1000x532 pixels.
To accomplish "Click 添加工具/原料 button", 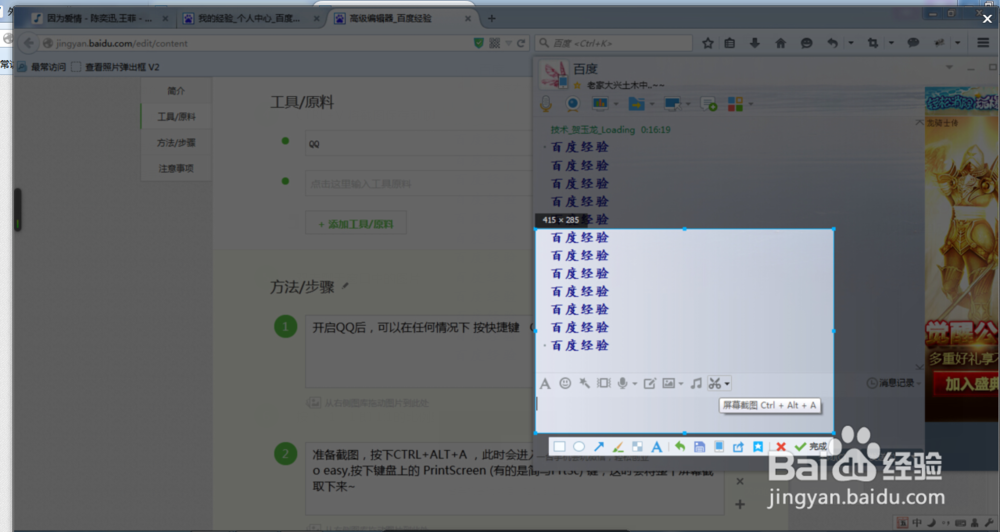I will tap(356, 224).
